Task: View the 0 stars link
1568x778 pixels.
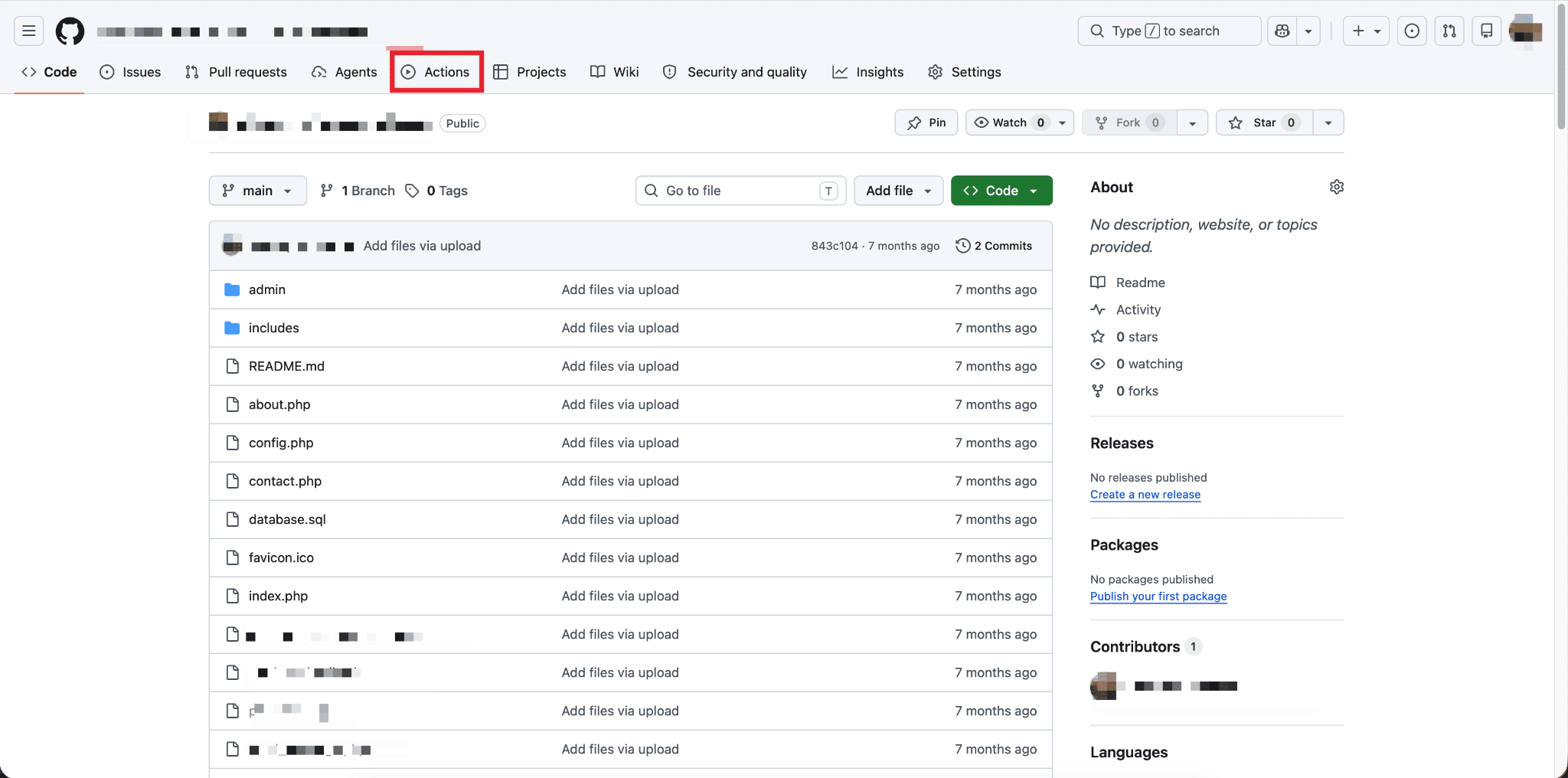Action: click(1124, 337)
